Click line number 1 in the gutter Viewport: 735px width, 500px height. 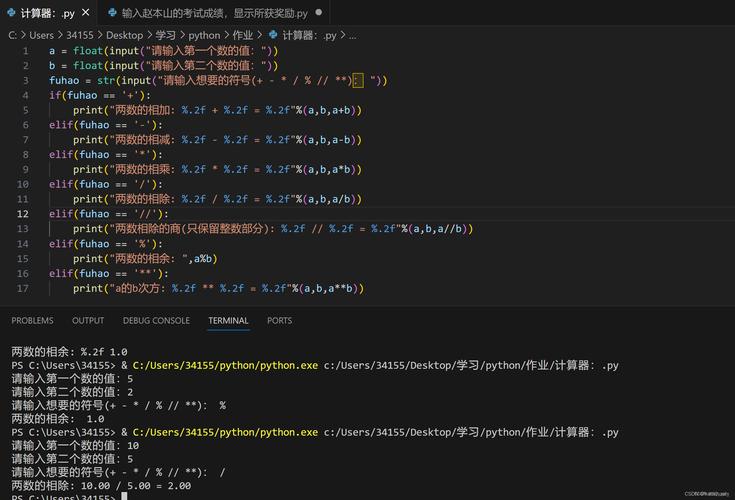click(x=25, y=51)
